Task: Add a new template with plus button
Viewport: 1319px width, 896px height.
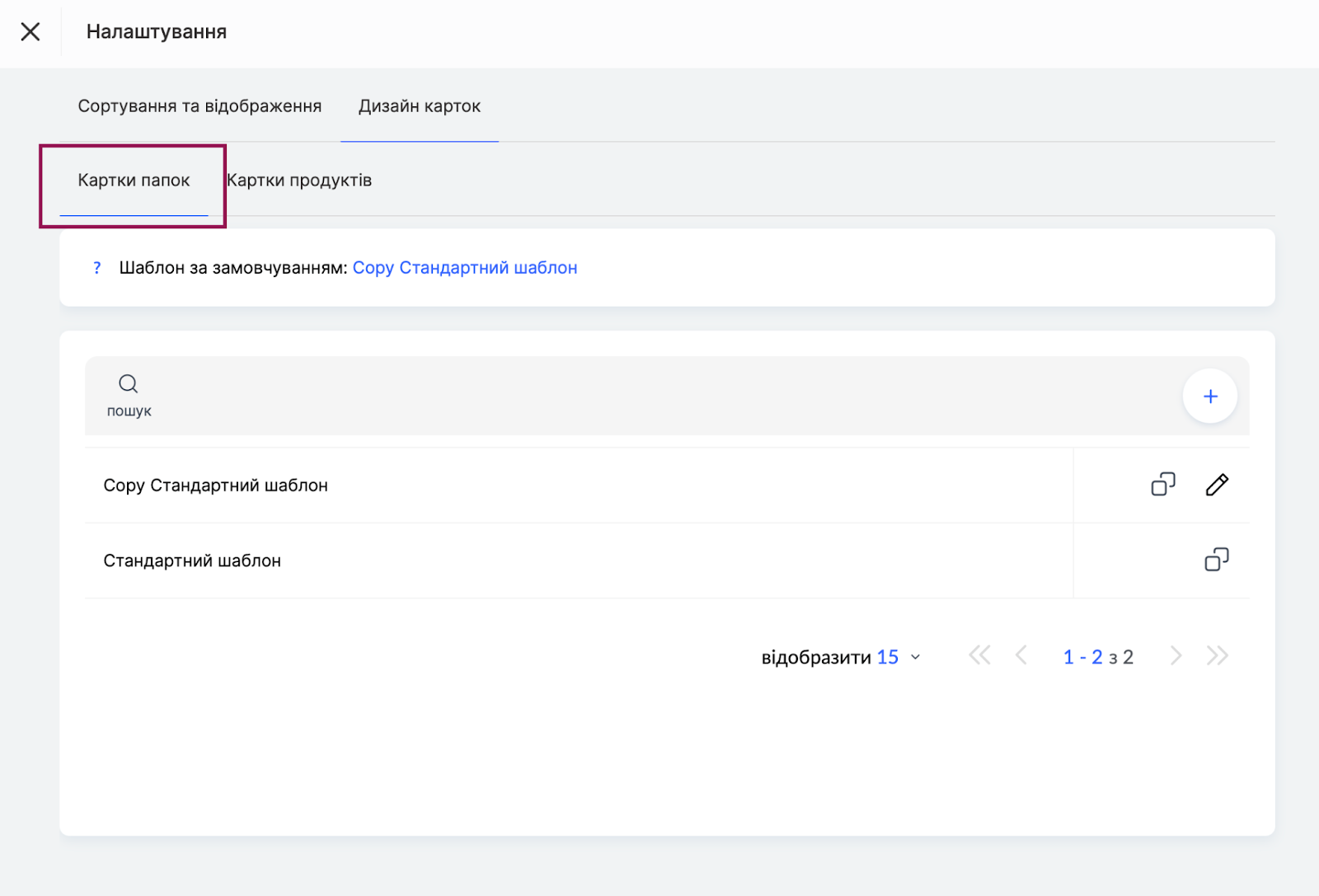Action: (x=1209, y=396)
